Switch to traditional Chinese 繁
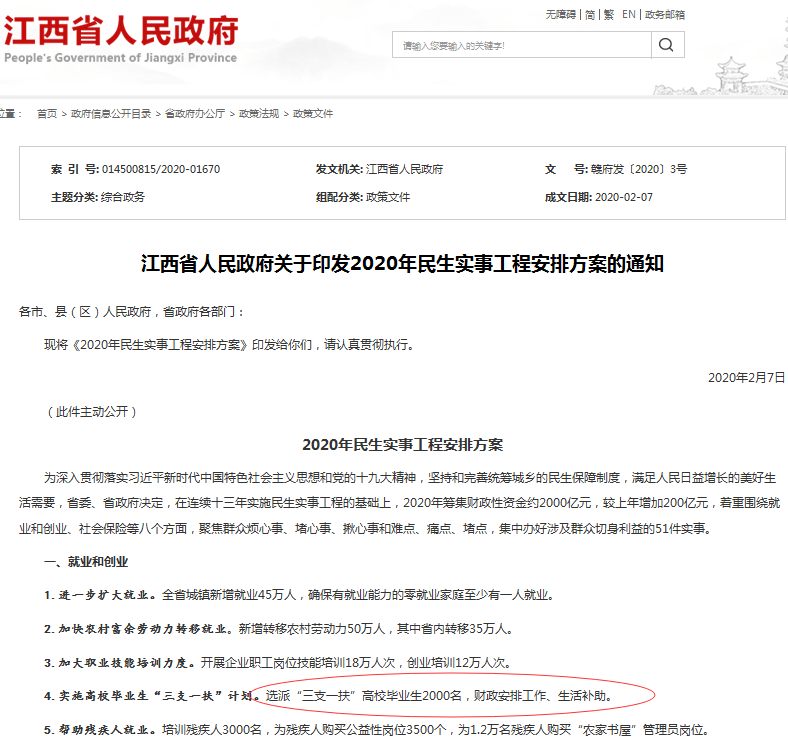 click(608, 15)
